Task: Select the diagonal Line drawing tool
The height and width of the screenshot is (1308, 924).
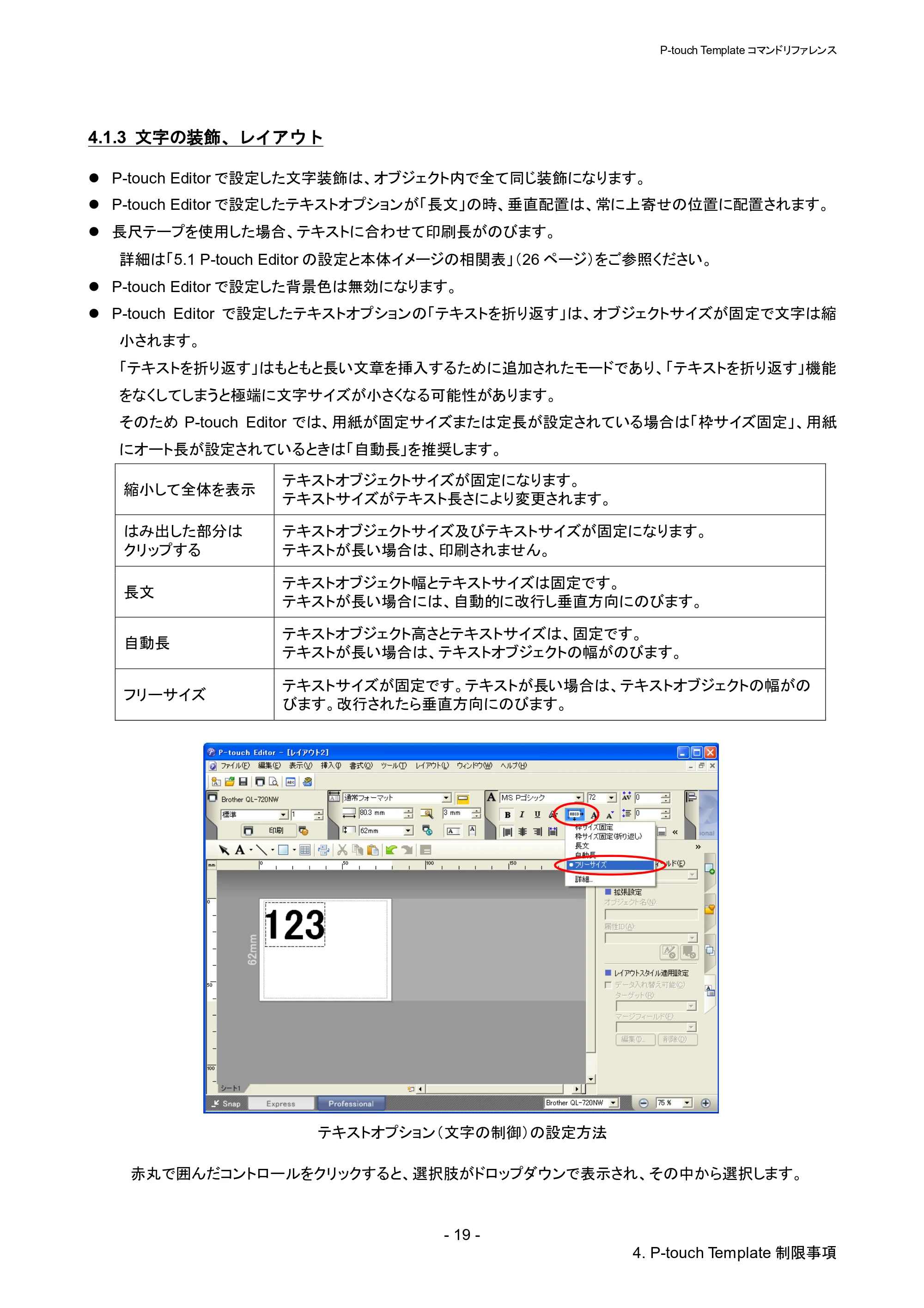Action: pos(261,850)
